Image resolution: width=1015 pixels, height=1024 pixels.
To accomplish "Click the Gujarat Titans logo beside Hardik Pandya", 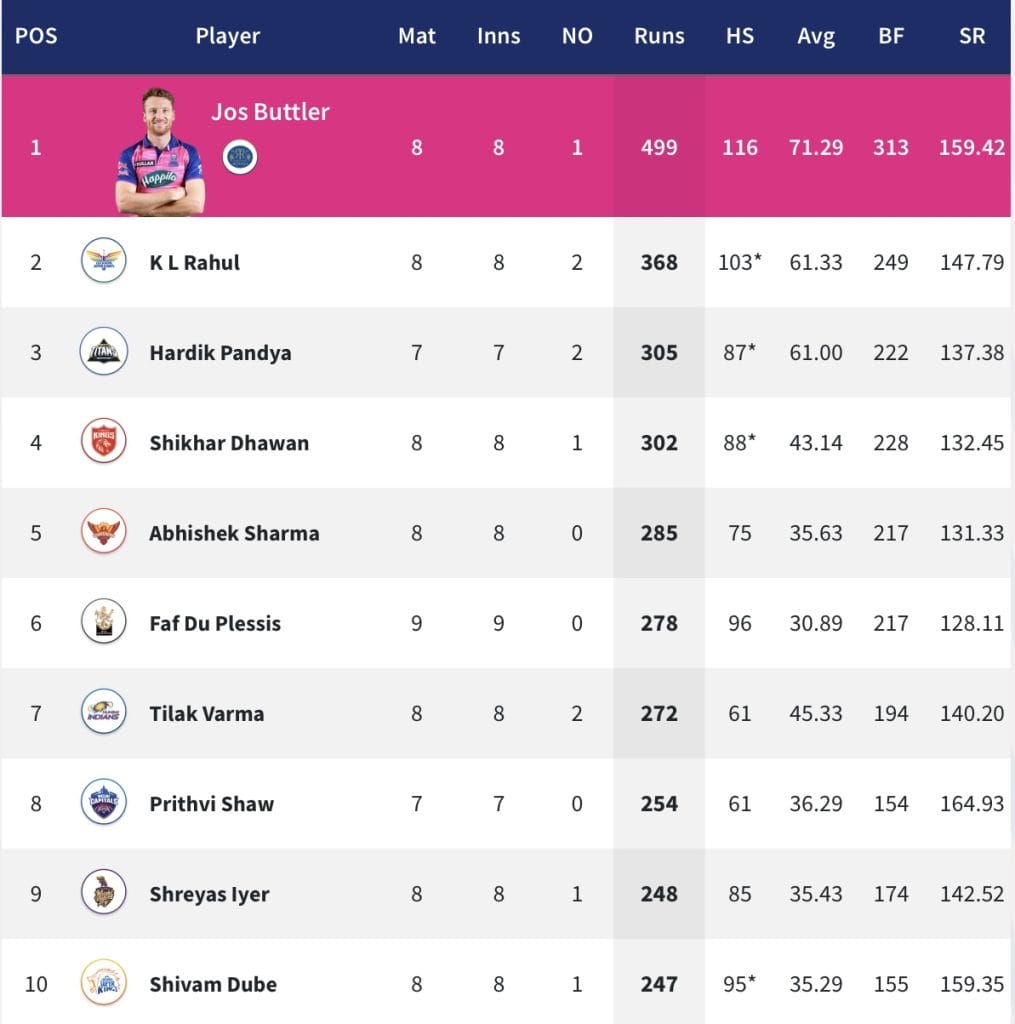I will (x=103, y=351).
